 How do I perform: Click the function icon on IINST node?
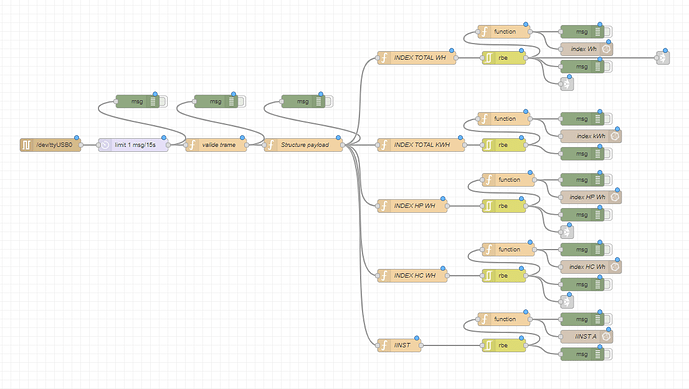tap(384, 345)
